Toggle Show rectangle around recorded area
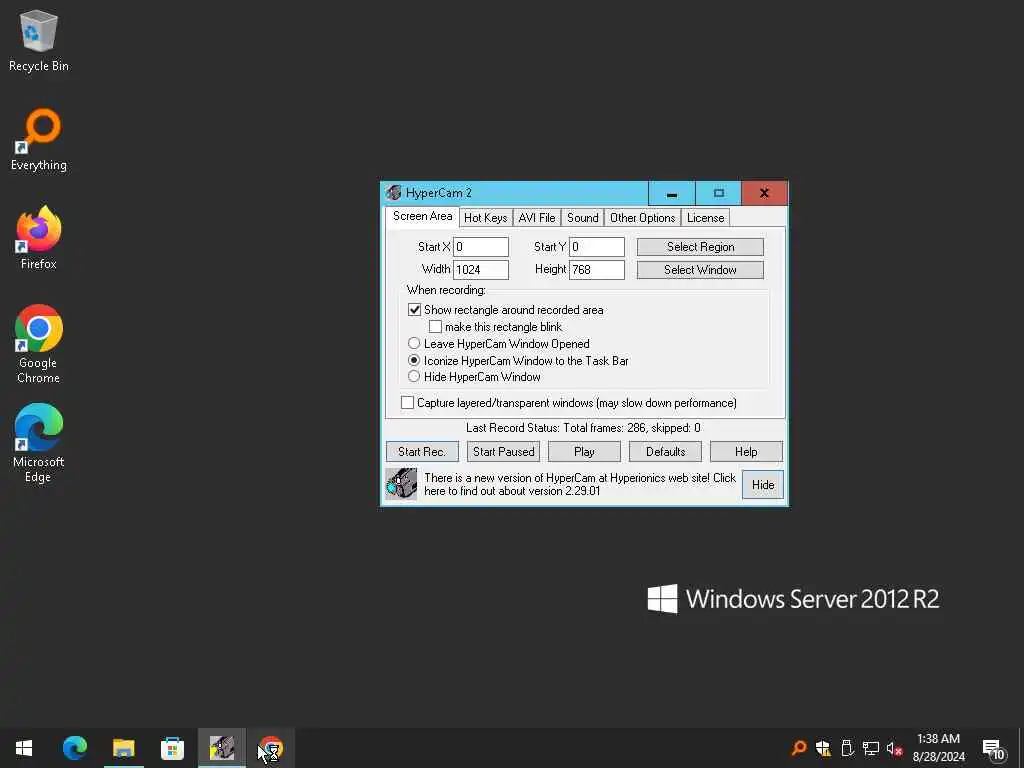 [x=414, y=310]
